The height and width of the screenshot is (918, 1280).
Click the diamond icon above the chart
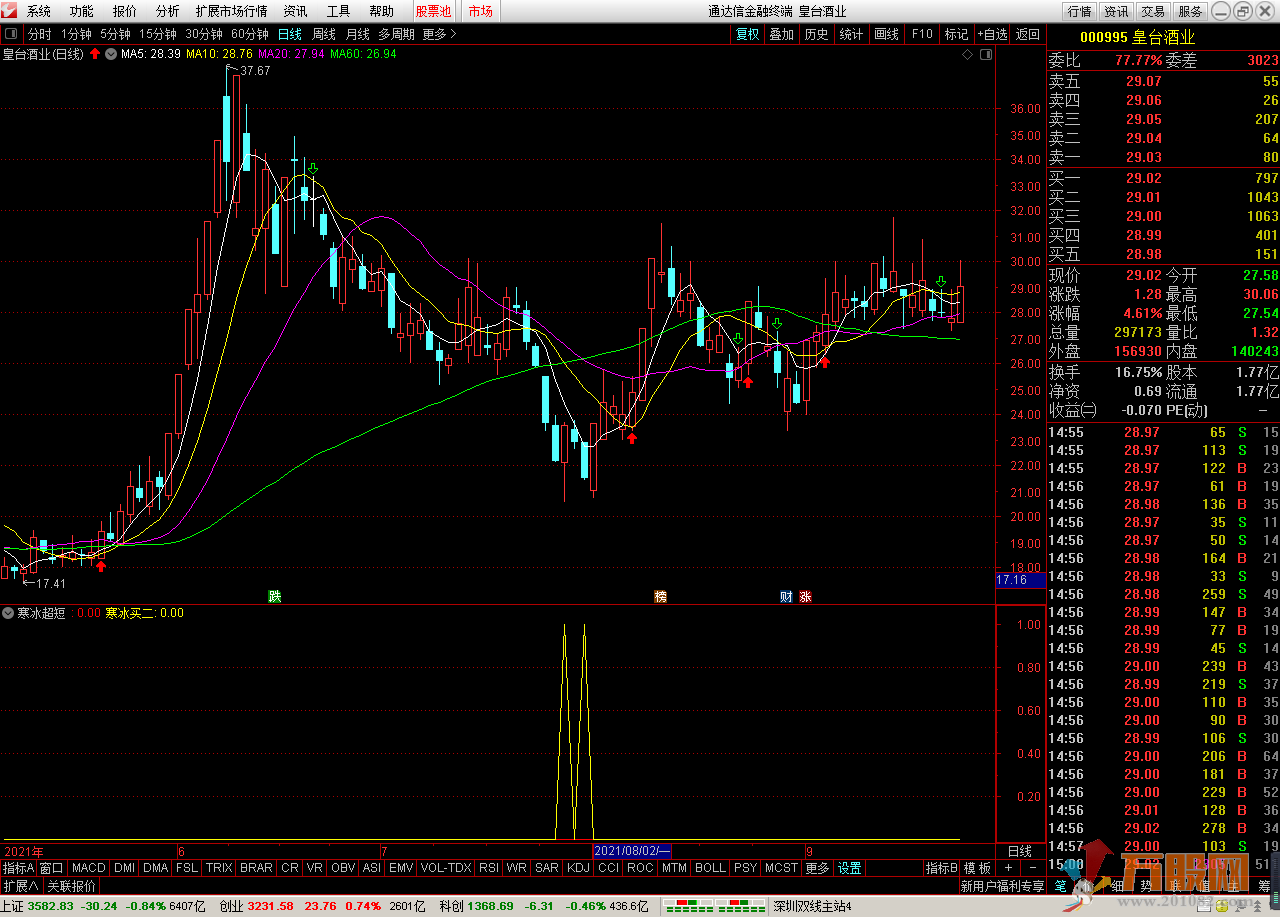pyautogui.click(x=967, y=54)
